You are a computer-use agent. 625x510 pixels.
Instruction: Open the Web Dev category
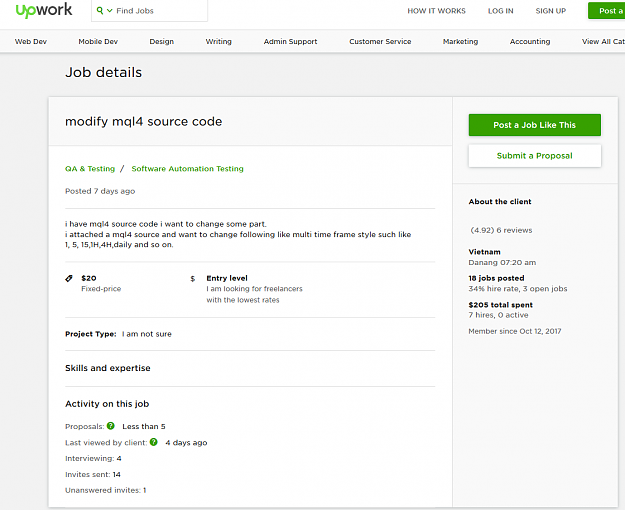[31, 41]
